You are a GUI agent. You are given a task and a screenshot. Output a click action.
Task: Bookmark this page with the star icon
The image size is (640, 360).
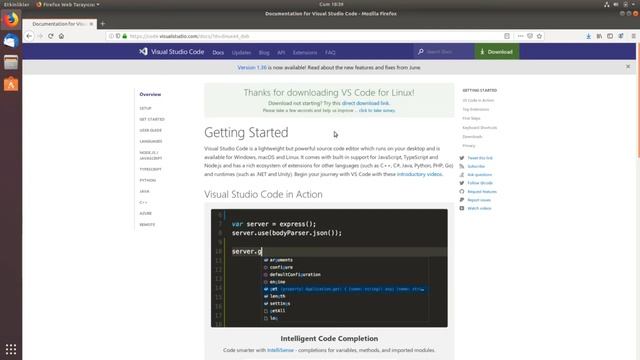coord(539,36)
